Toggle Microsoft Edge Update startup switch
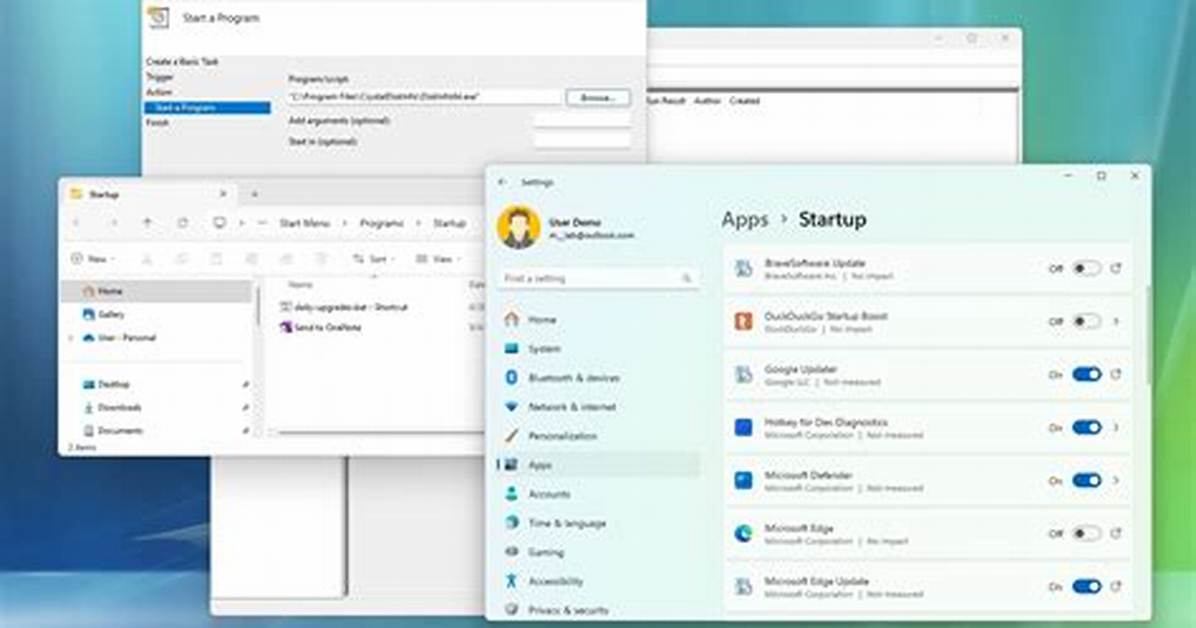Image resolution: width=1196 pixels, height=628 pixels. click(x=1086, y=586)
